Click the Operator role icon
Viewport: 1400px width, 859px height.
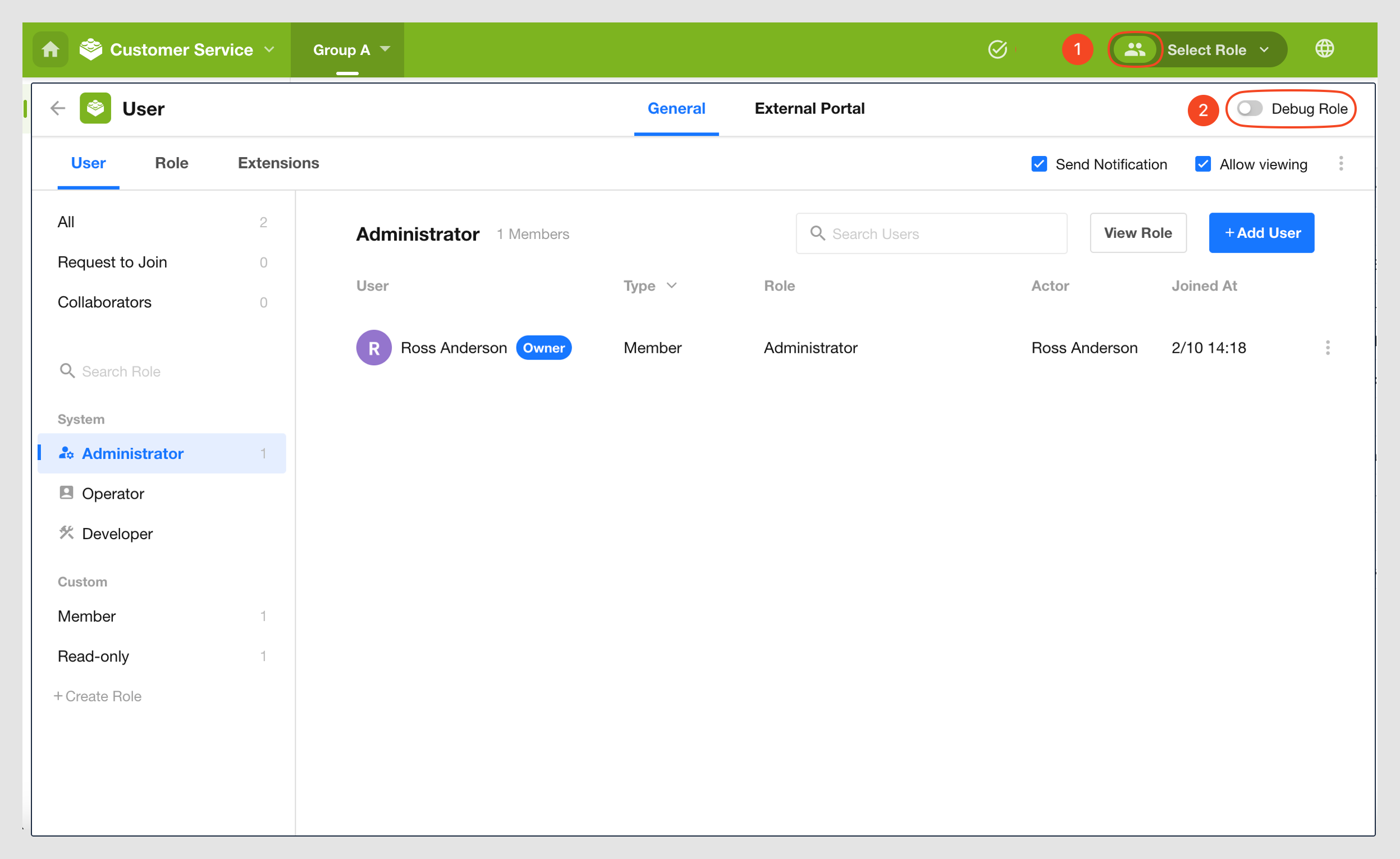pos(66,493)
